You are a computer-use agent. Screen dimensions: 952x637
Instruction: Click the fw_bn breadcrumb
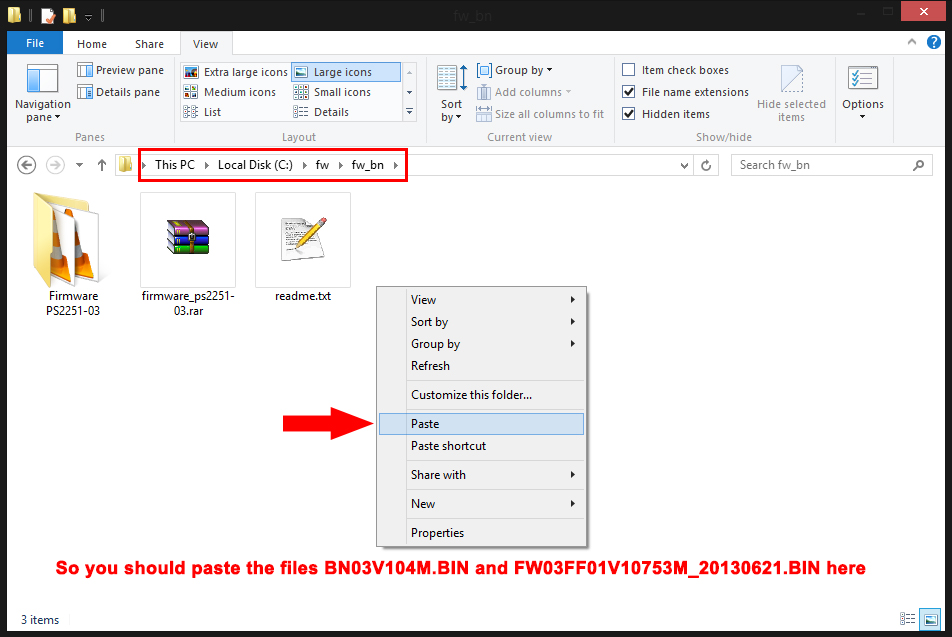pyautogui.click(x=367, y=165)
